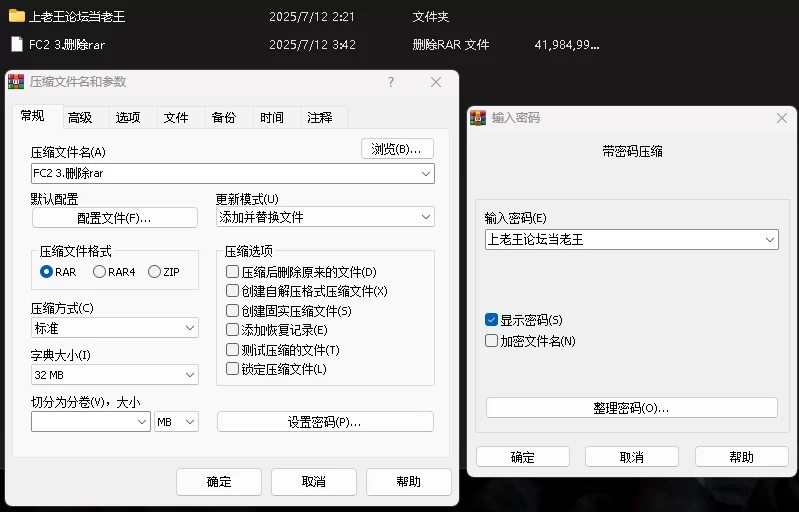Open the 更新模式 dropdown showing 添加并替换文件
The width and height of the screenshot is (799, 512).
pyautogui.click(x=325, y=217)
